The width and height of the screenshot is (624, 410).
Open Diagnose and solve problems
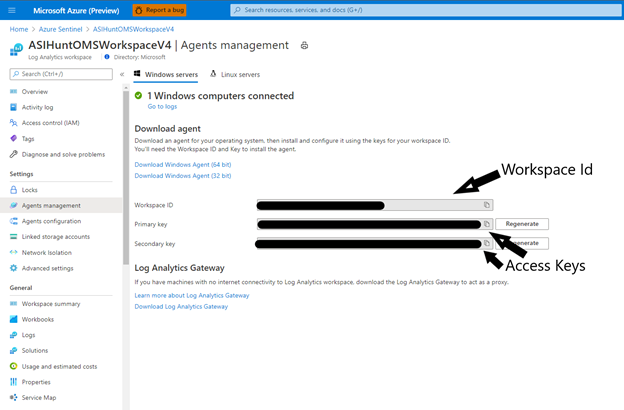click(x=61, y=154)
